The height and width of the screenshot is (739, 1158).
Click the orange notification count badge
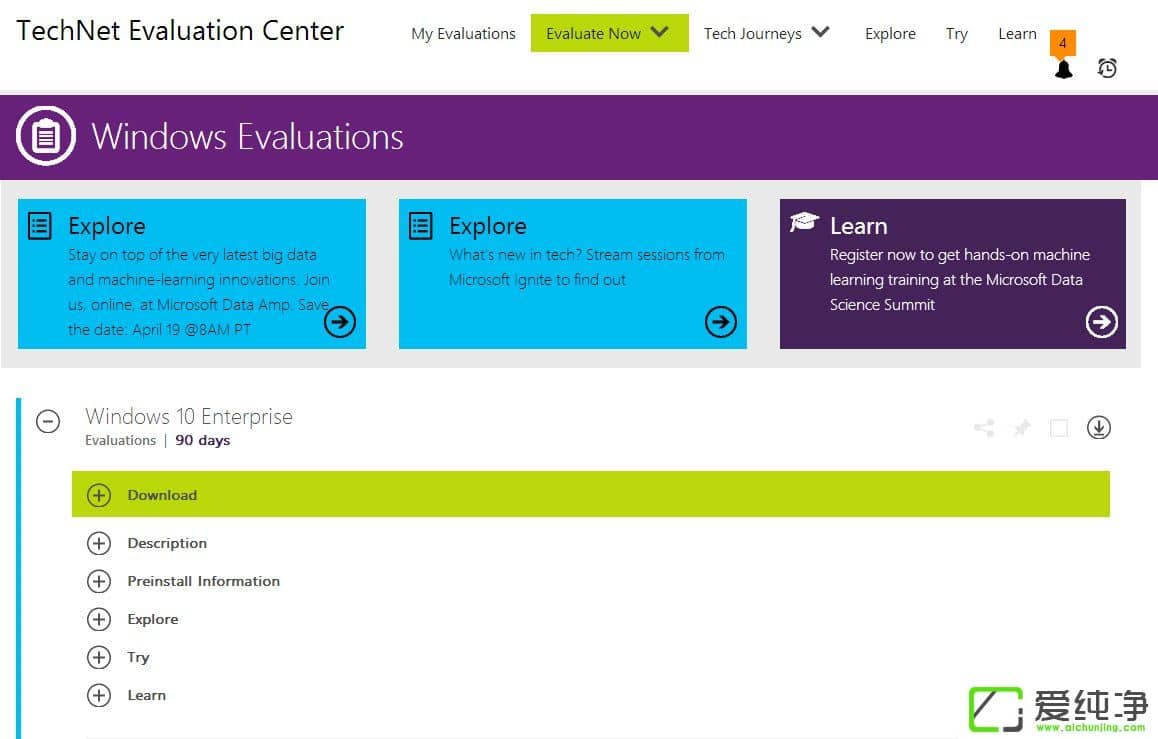pyautogui.click(x=1063, y=43)
